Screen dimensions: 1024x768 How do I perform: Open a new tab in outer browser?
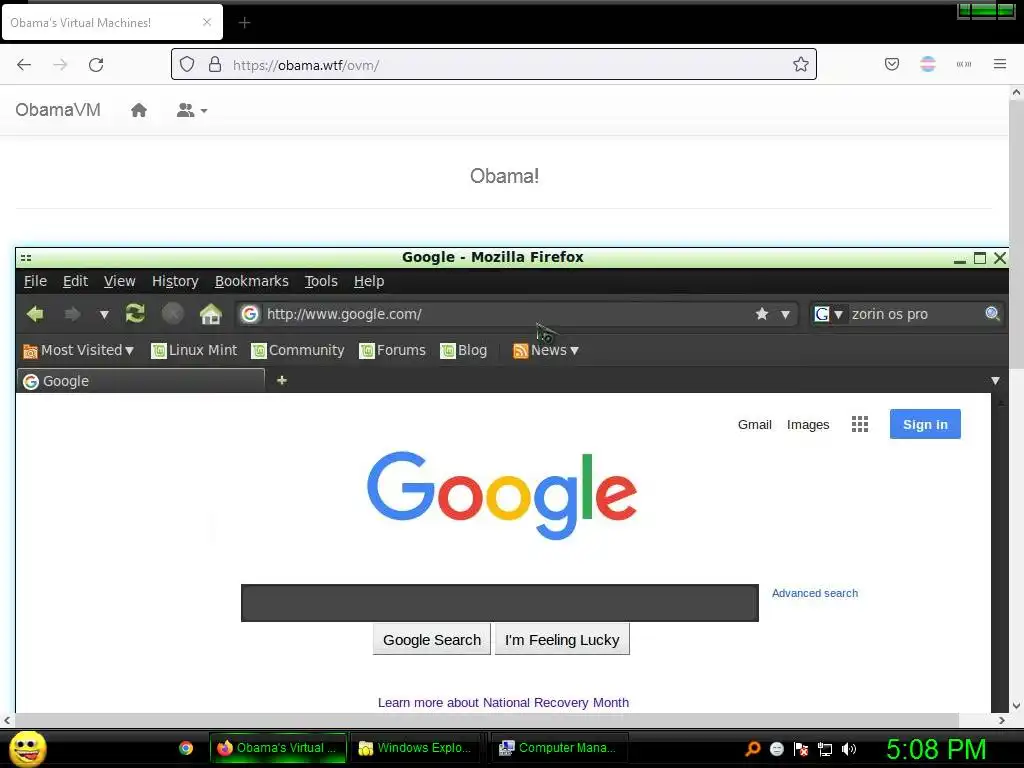tap(244, 23)
